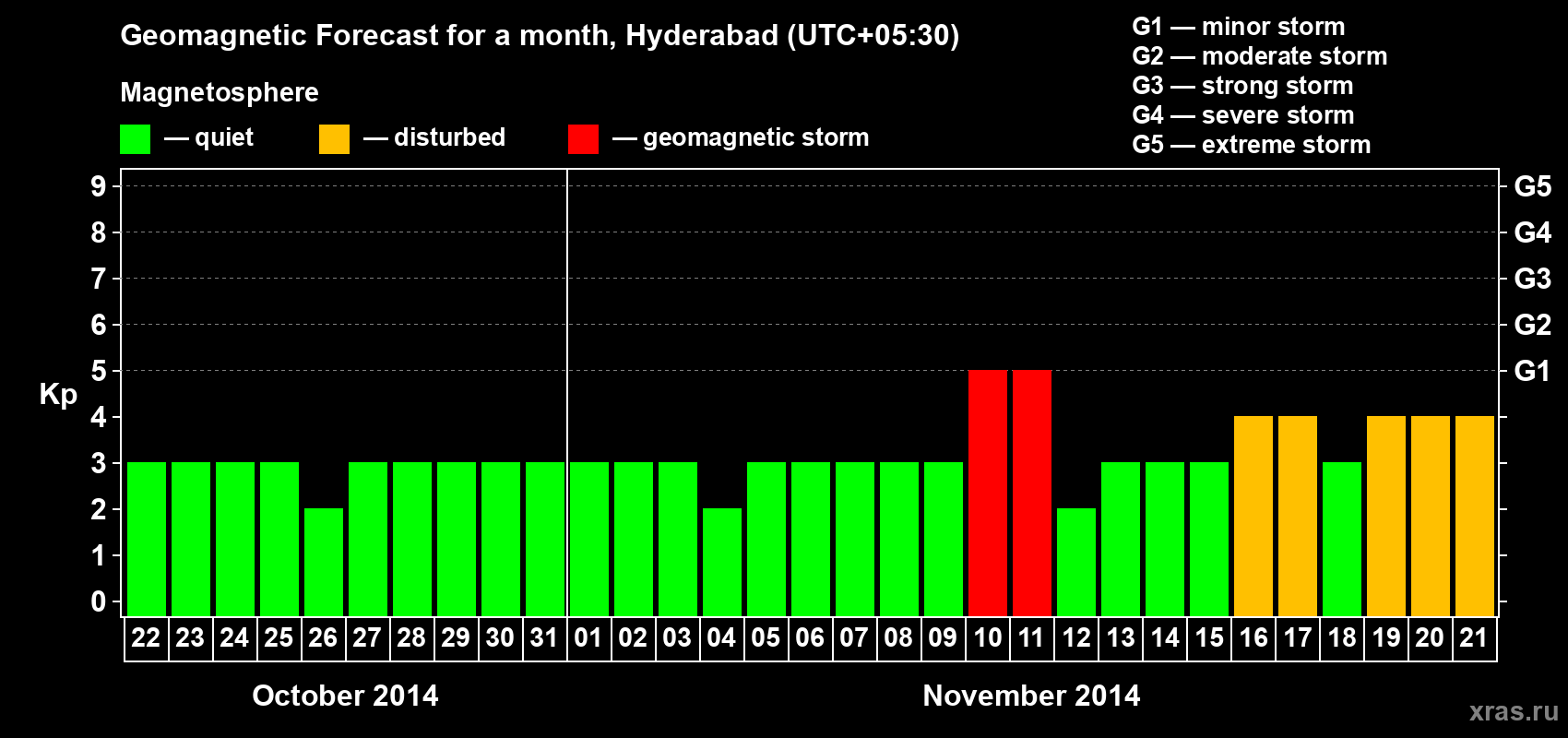The image size is (1568, 738).
Task: Click date label 26 on the axis
Action: [323, 637]
